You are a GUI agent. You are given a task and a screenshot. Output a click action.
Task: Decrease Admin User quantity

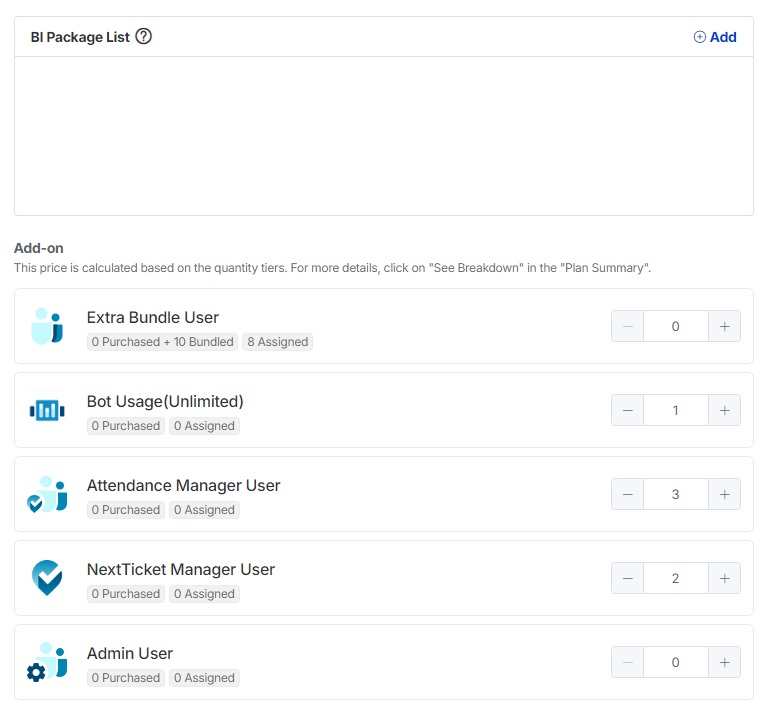point(627,662)
